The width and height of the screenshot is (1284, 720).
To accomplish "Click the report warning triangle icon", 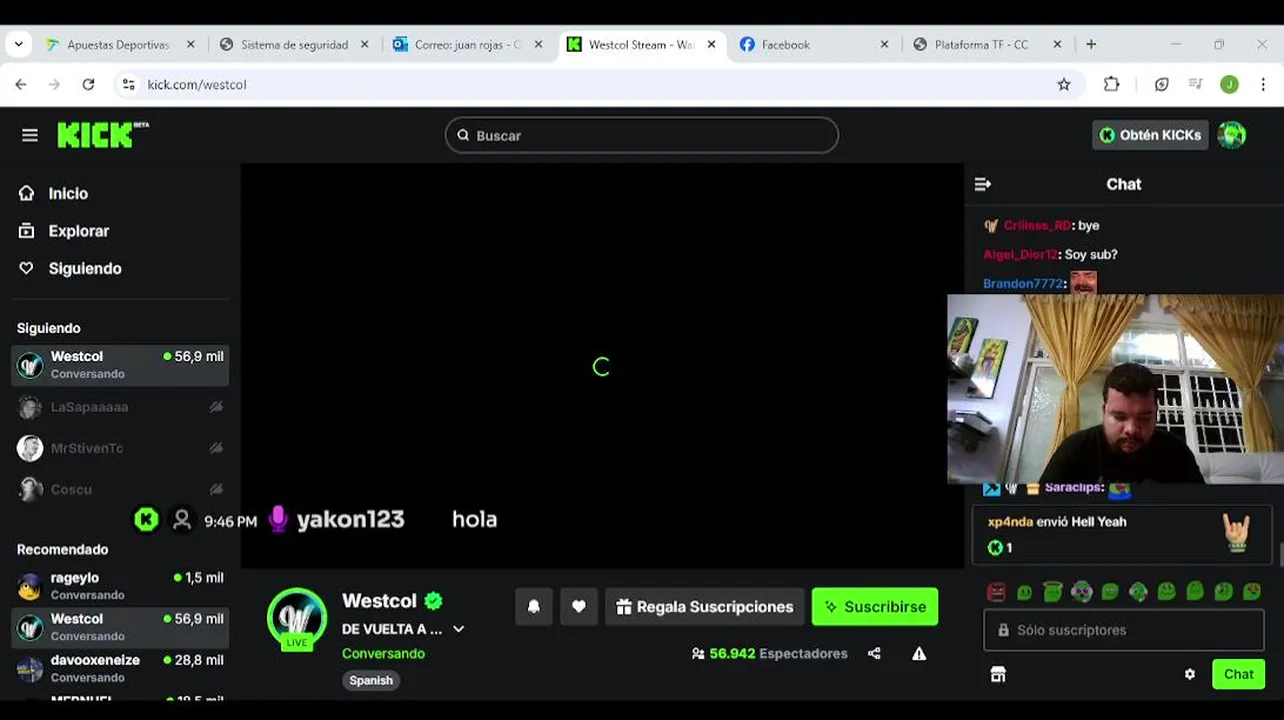I will coord(919,653).
